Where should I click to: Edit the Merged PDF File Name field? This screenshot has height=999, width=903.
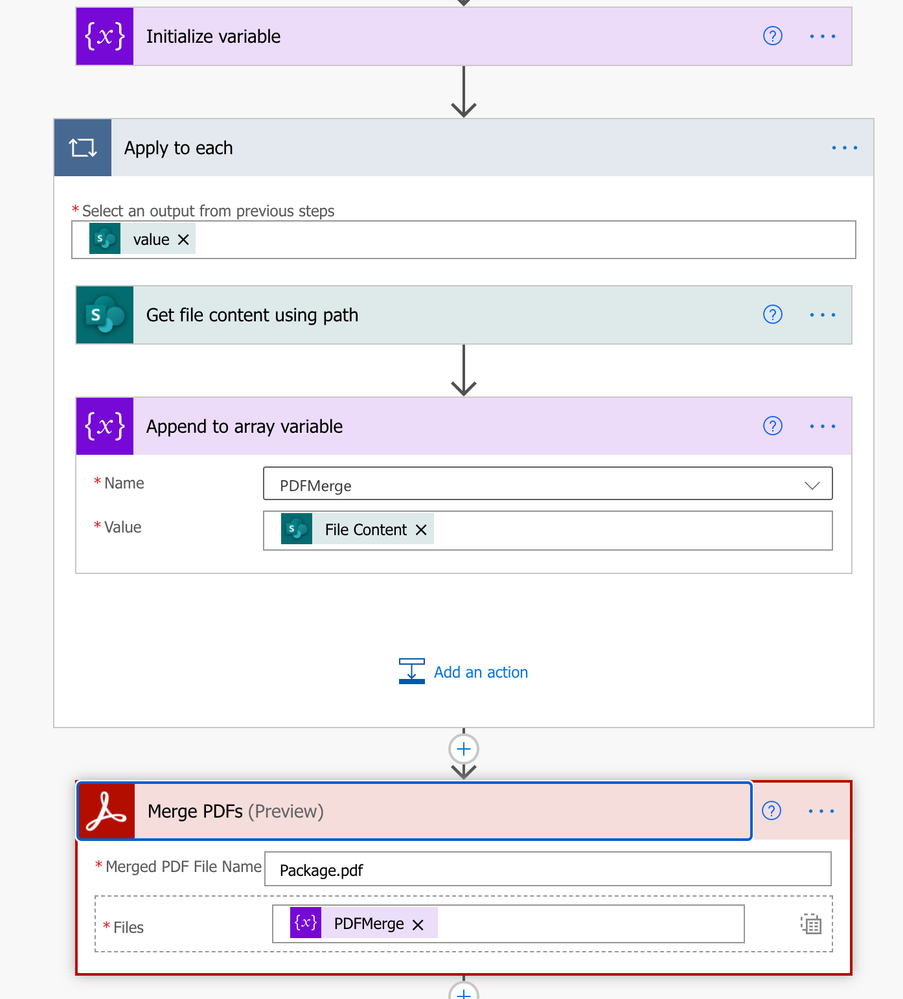[x=548, y=869]
